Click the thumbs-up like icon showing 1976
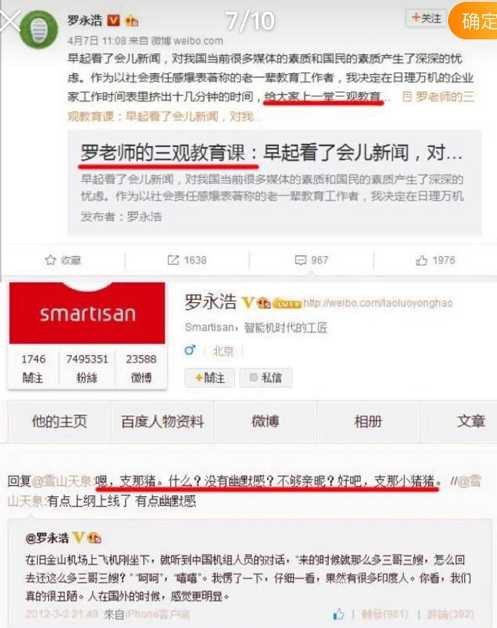The image size is (497, 628). (x=421, y=260)
